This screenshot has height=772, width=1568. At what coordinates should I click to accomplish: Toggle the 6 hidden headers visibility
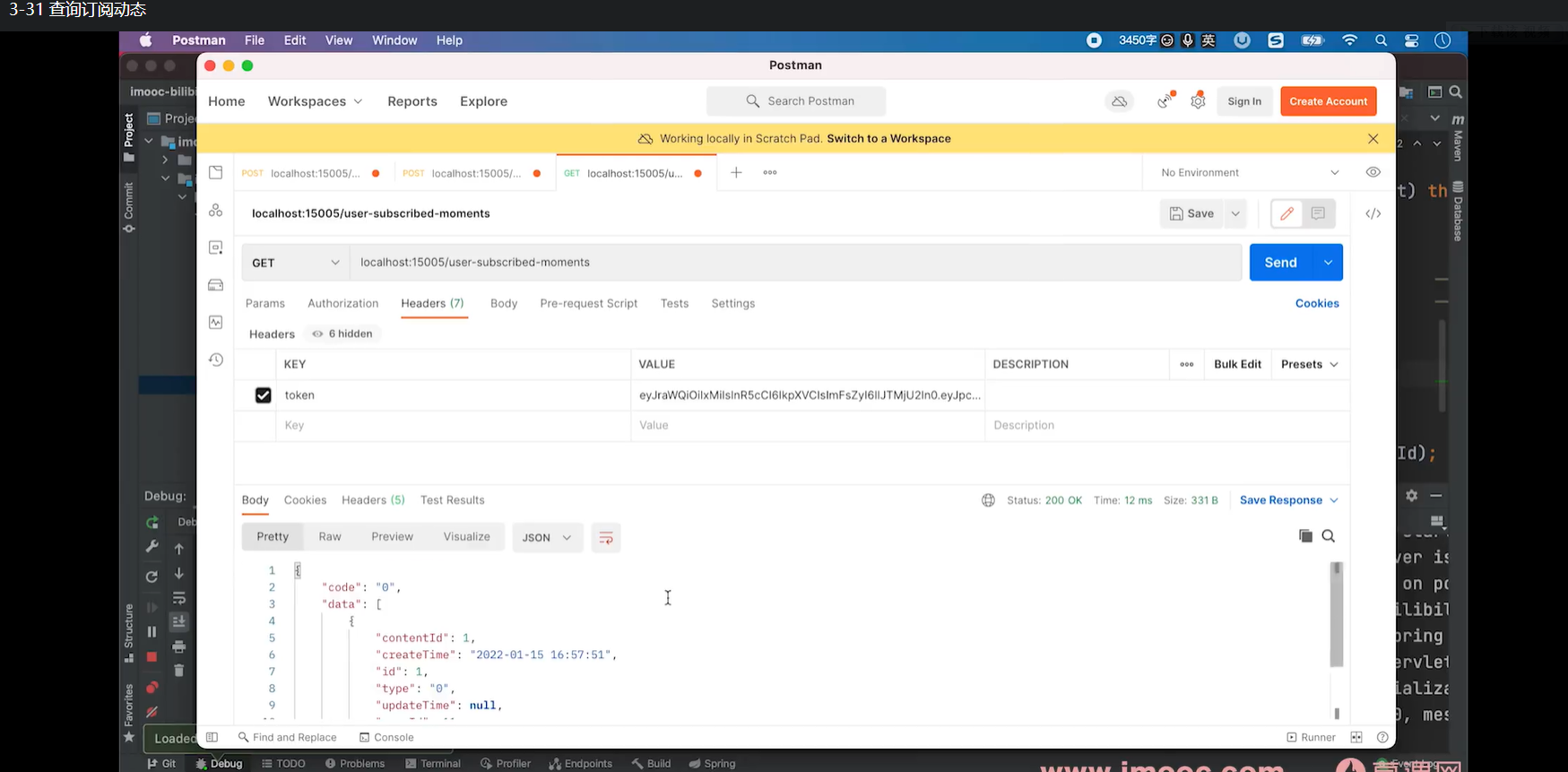[x=342, y=334]
